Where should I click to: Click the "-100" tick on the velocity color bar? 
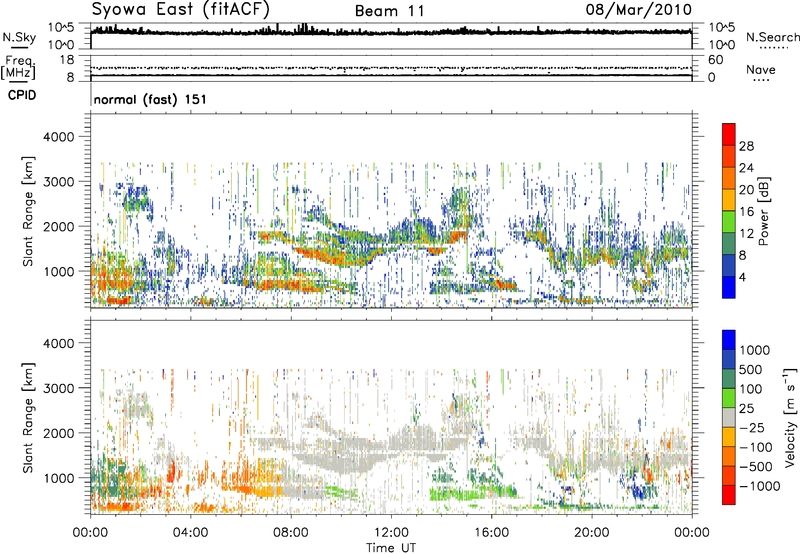(755, 447)
